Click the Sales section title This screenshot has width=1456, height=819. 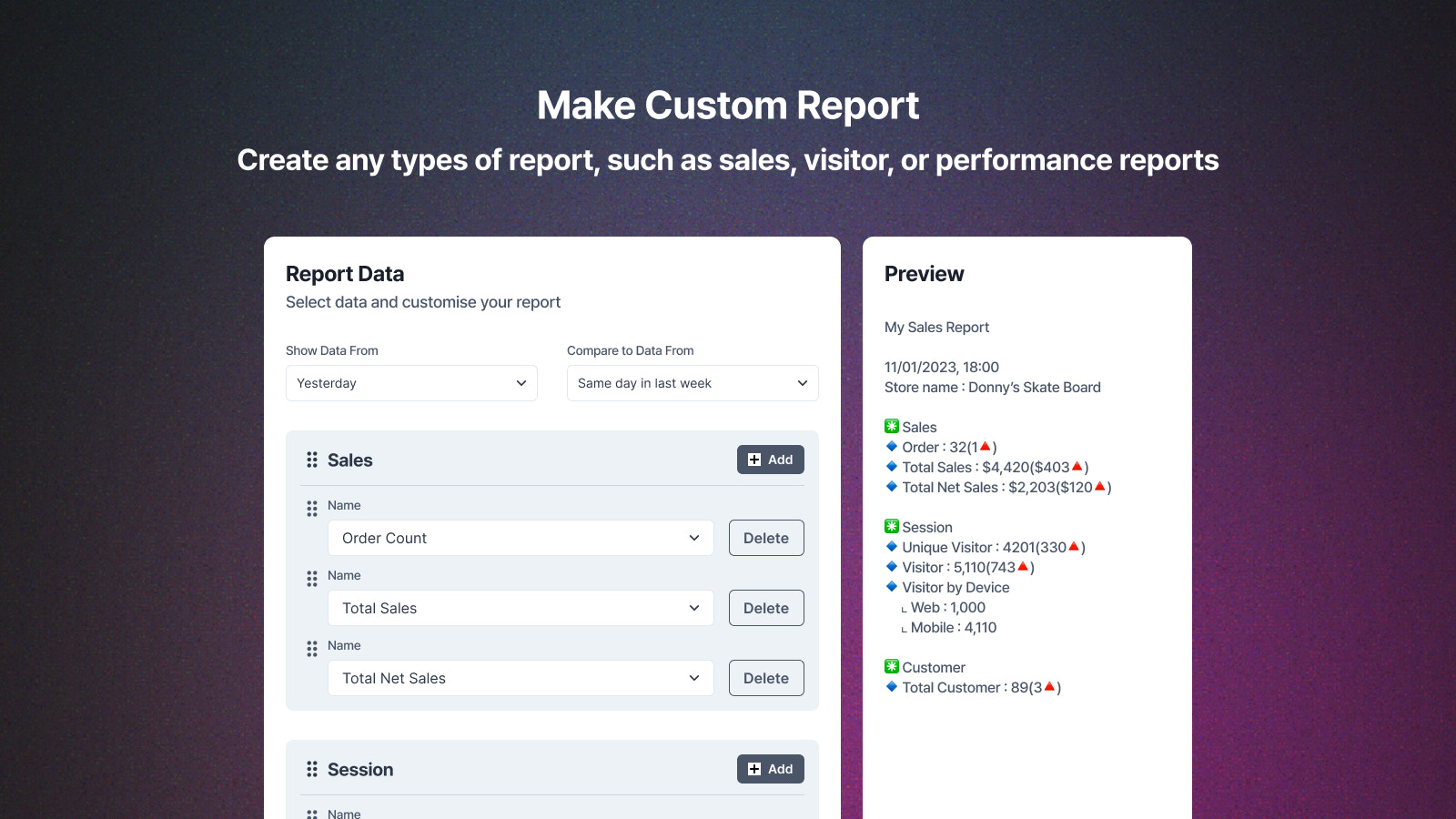pyautogui.click(x=350, y=460)
